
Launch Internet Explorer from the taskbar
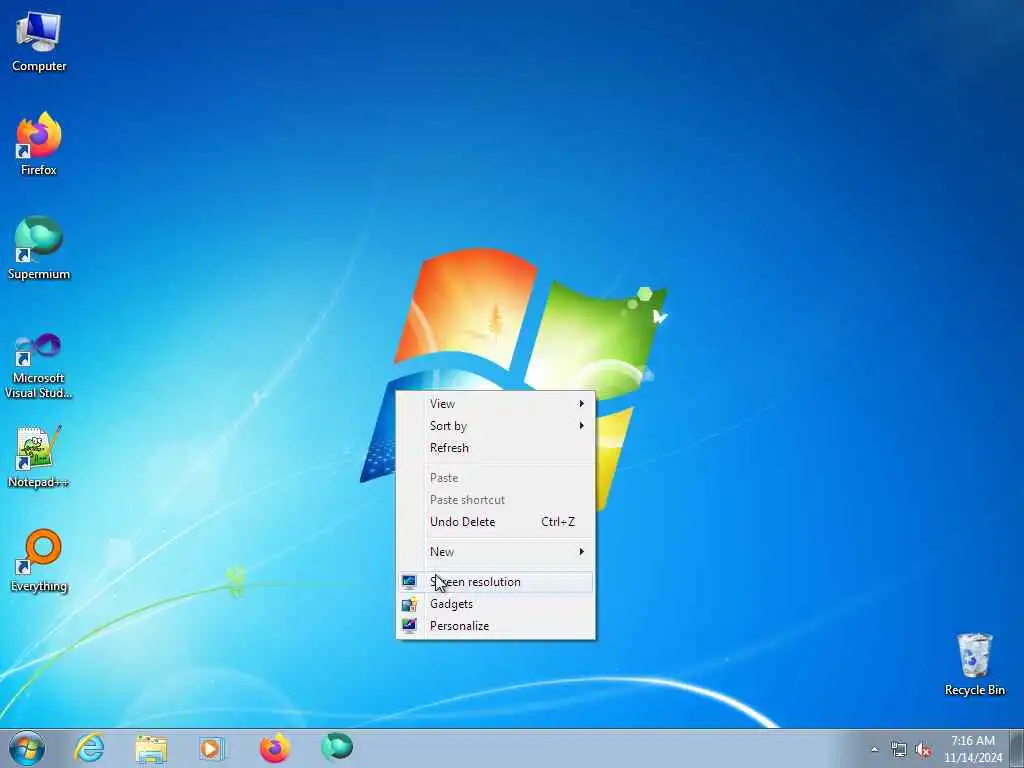(89, 748)
